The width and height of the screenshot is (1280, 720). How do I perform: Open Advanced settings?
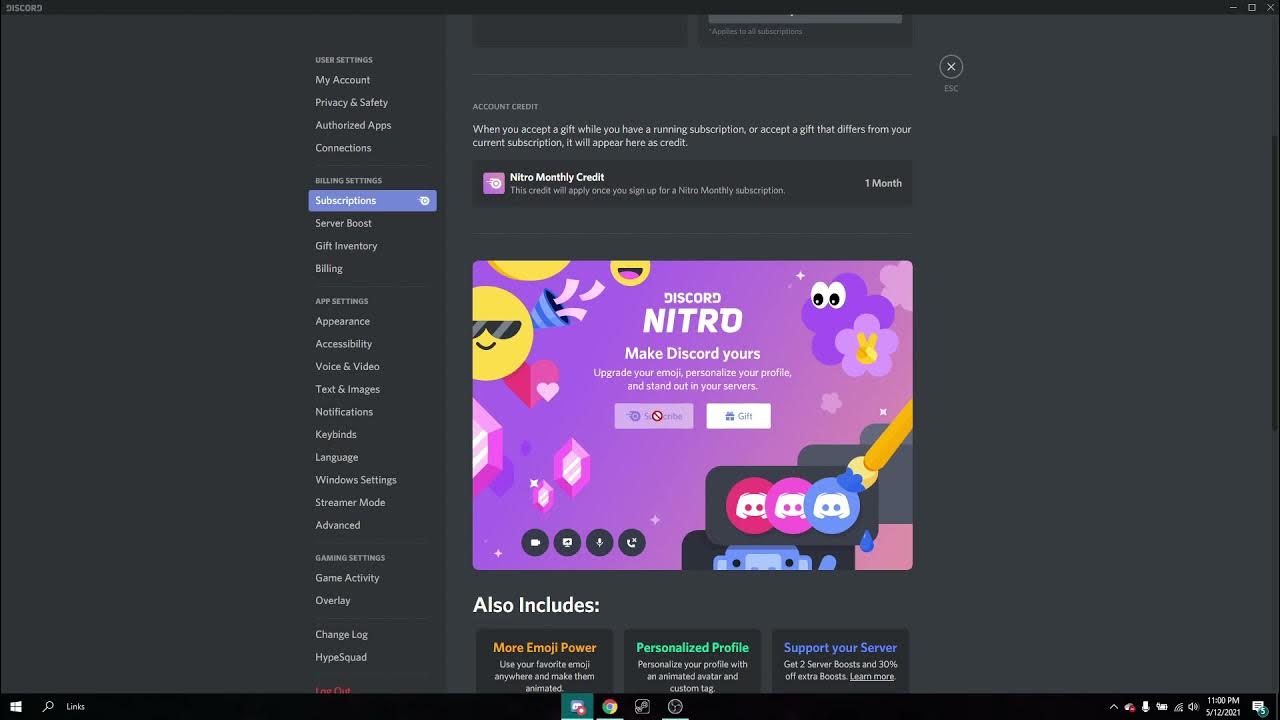point(337,525)
